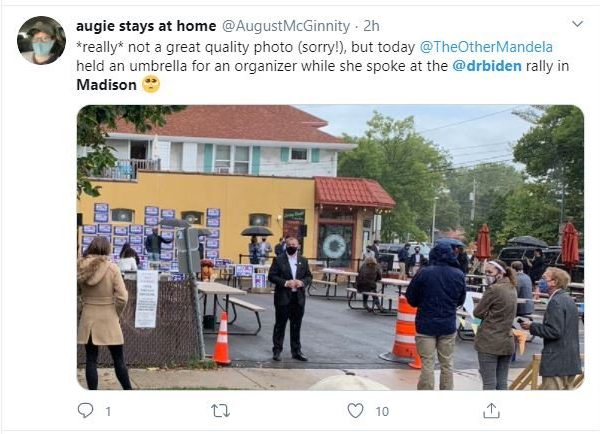Screen dimensions: 600x434
Task: Retweet this tweet using the retweet icon
Action: (x=221, y=411)
